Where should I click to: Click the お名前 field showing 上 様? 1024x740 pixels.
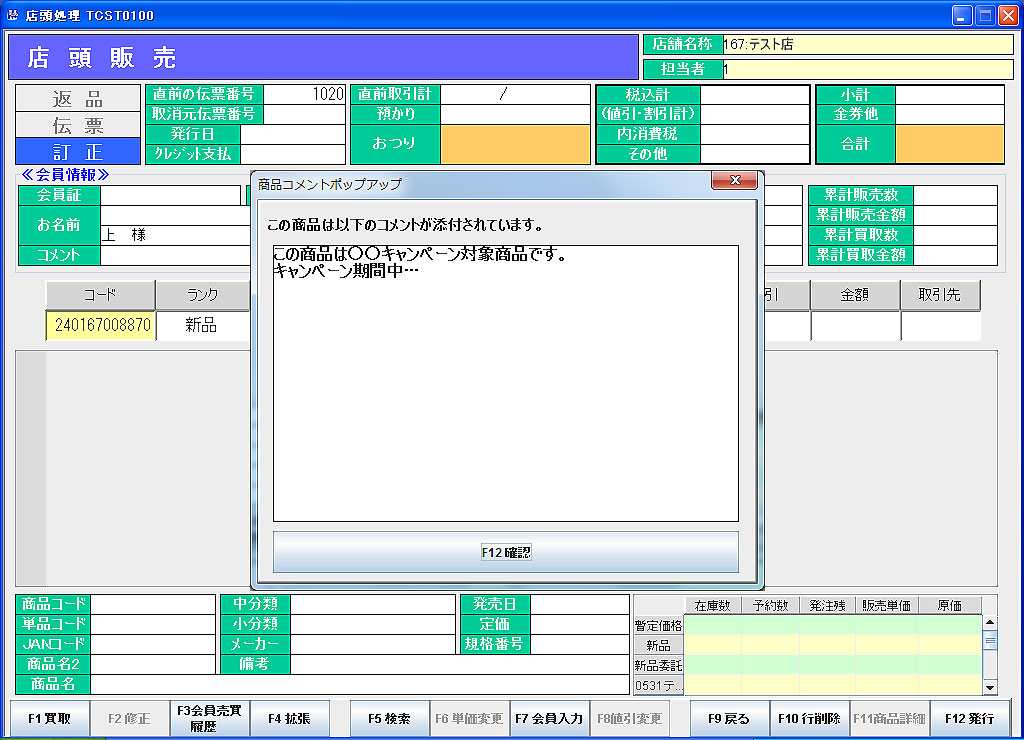(176, 234)
